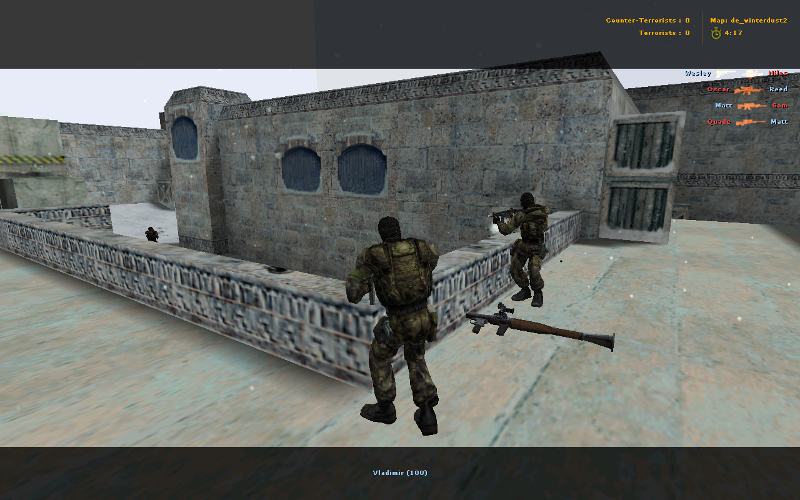The width and height of the screenshot is (800, 500).
Task: Click the "Counter-Terrorists : 0" score line
Action: click(x=647, y=20)
